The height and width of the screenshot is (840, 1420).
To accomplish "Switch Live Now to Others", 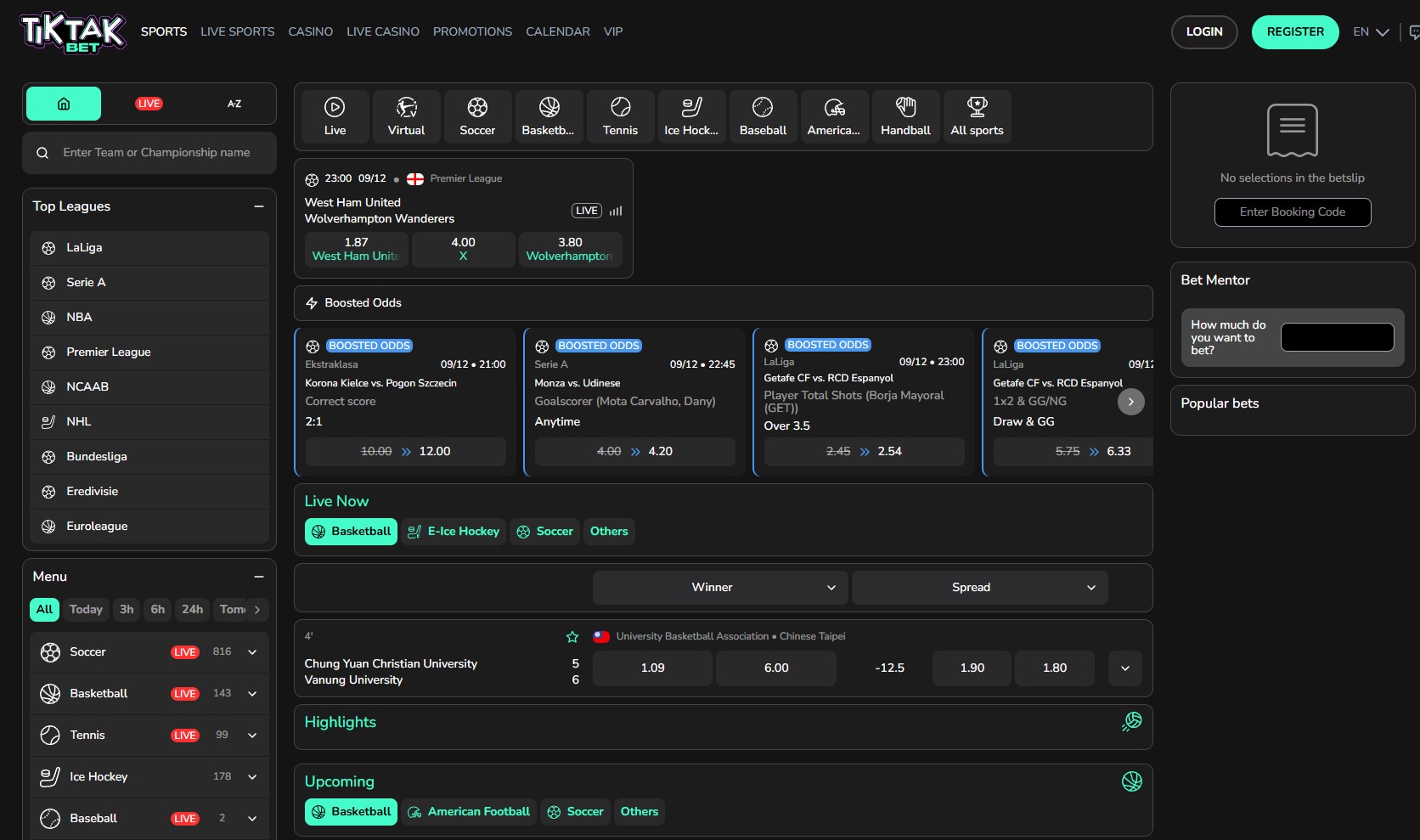I will pyautogui.click(x=609, y=532).
